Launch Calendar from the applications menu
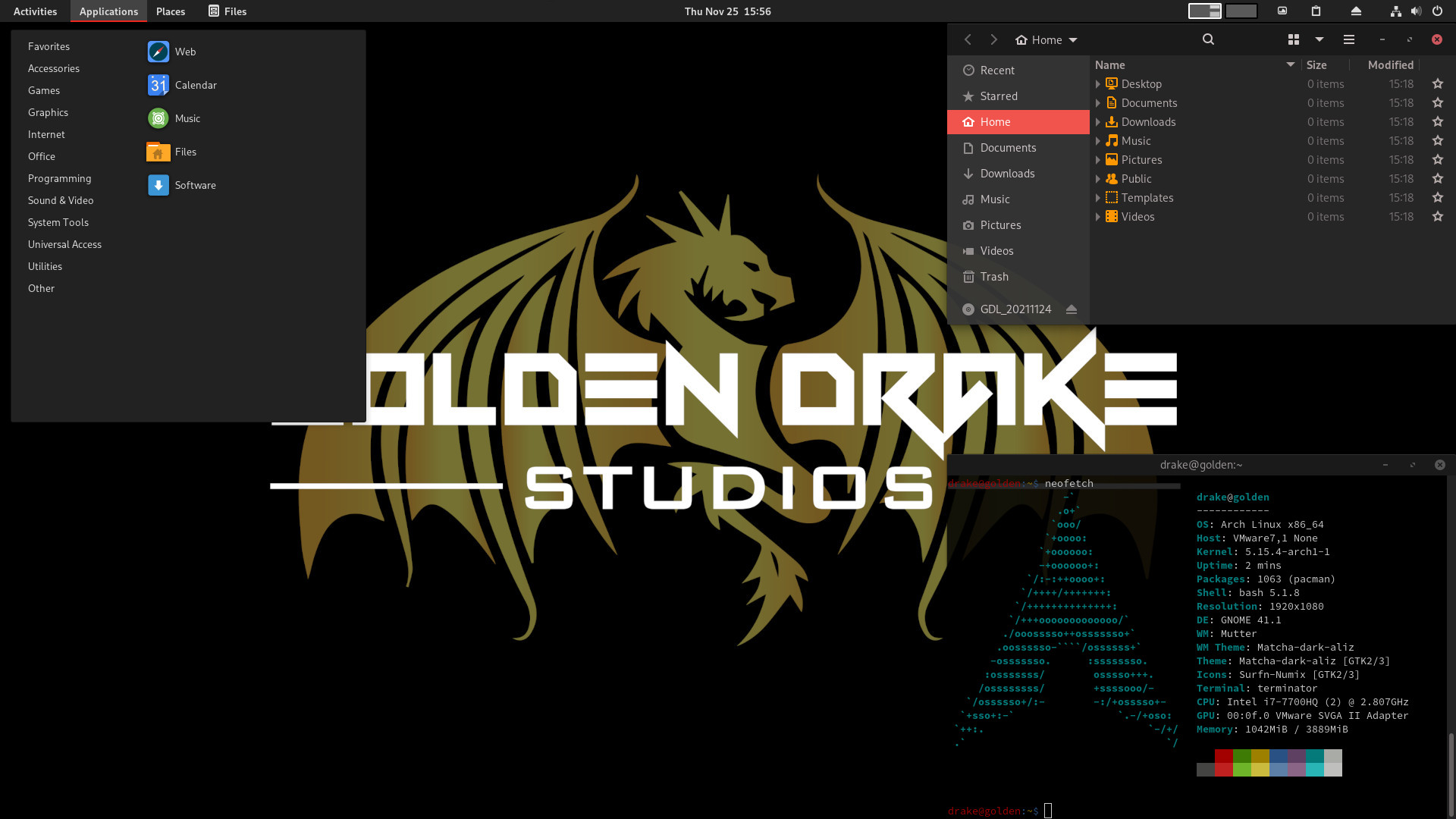1456x819 pixels. pos(158,85)
